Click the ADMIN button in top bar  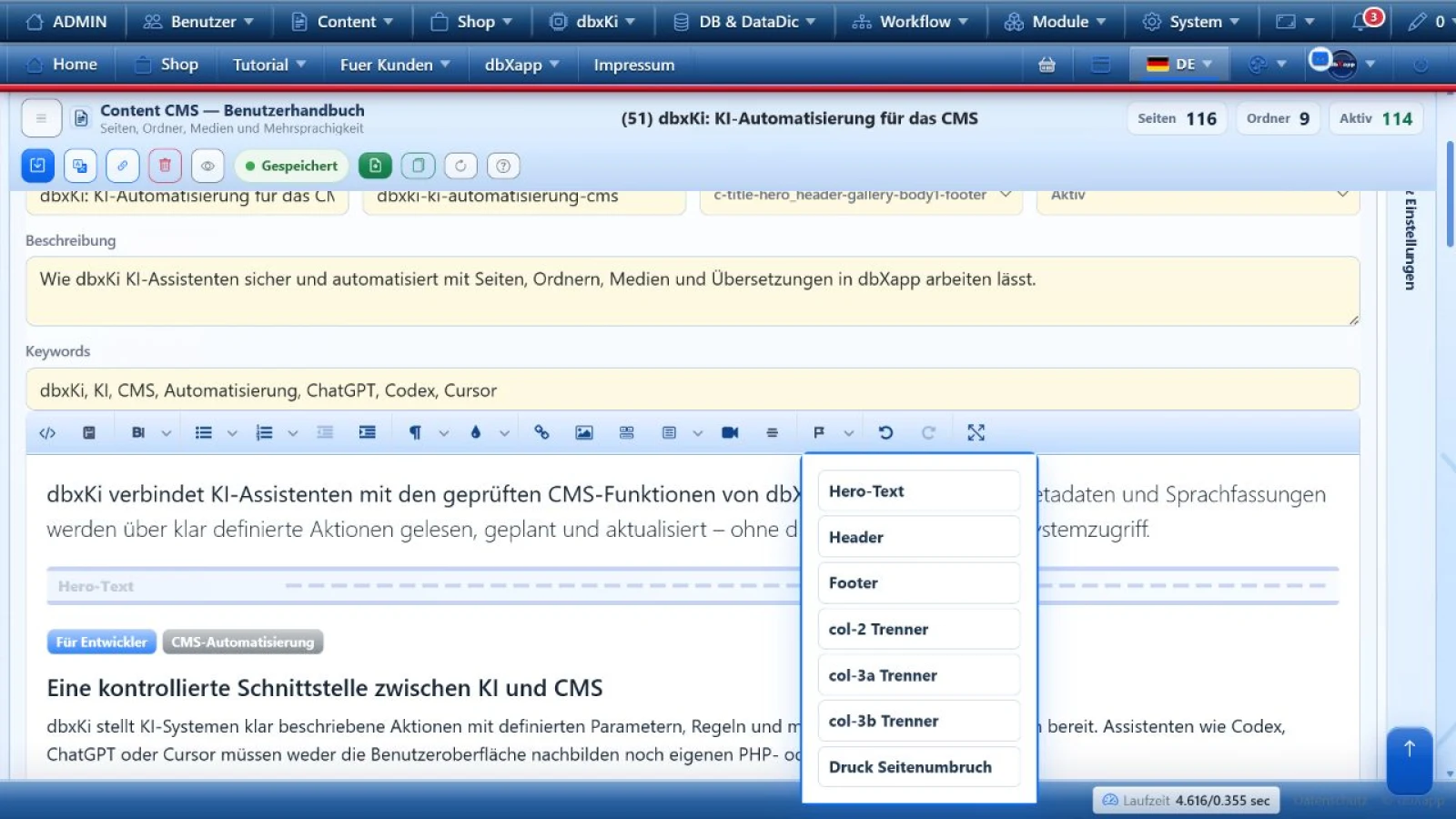66,22
